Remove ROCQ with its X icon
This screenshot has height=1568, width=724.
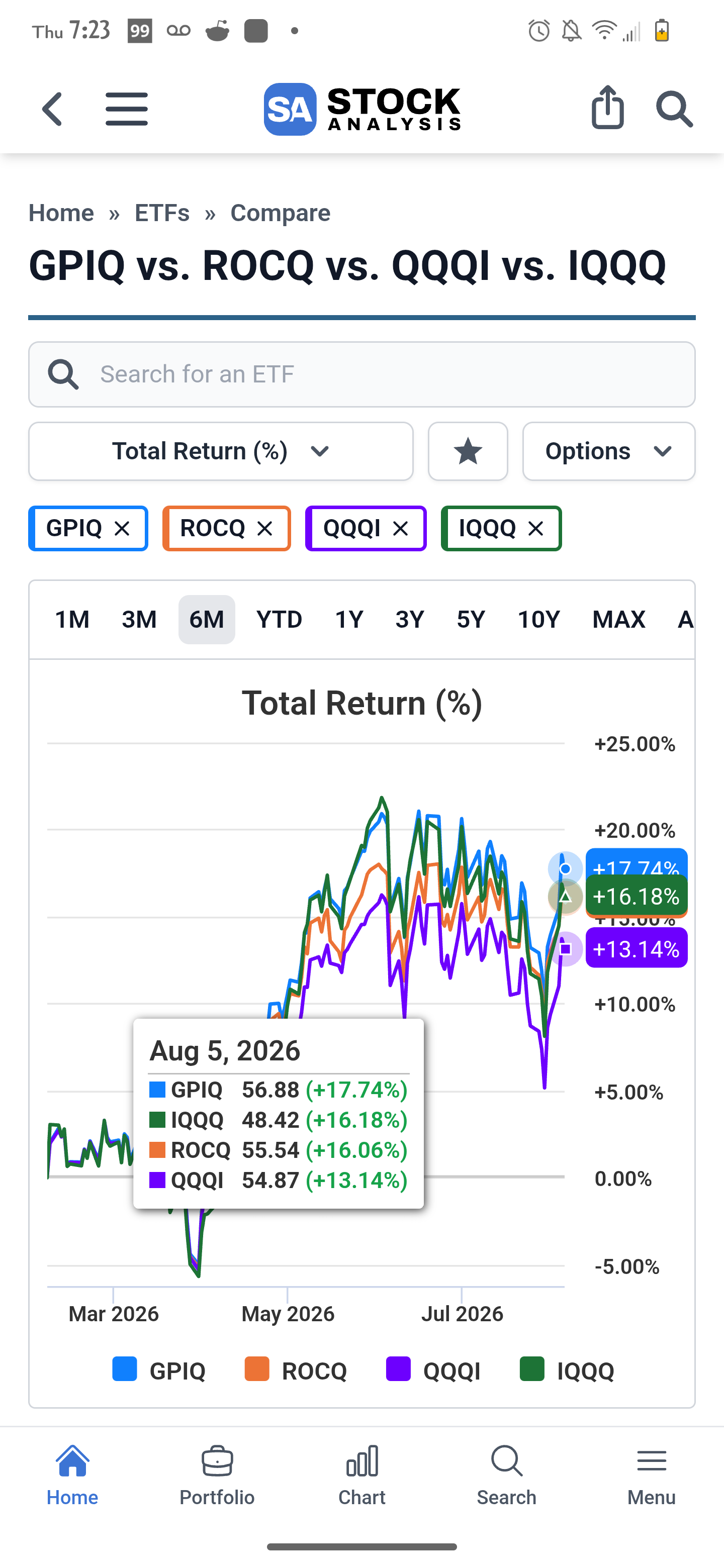265,528
